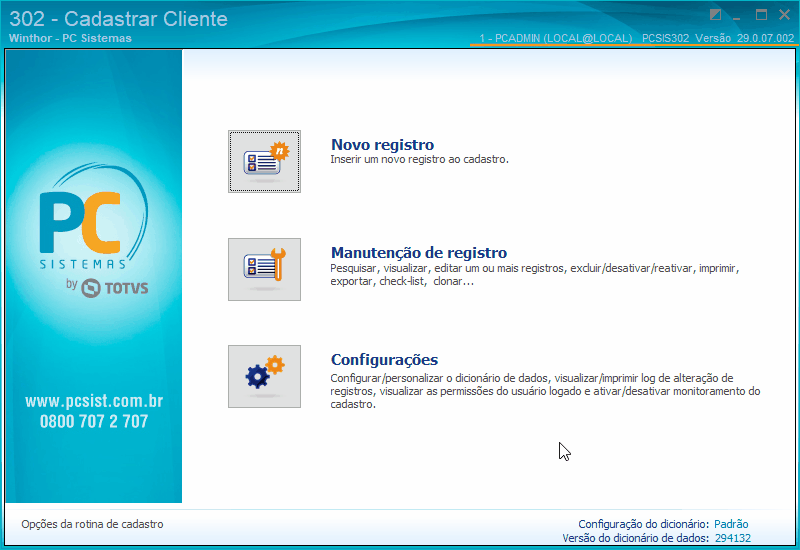Open the Configurações gears icon button
This screenshot has height=550, width=800.
(264, 377)
